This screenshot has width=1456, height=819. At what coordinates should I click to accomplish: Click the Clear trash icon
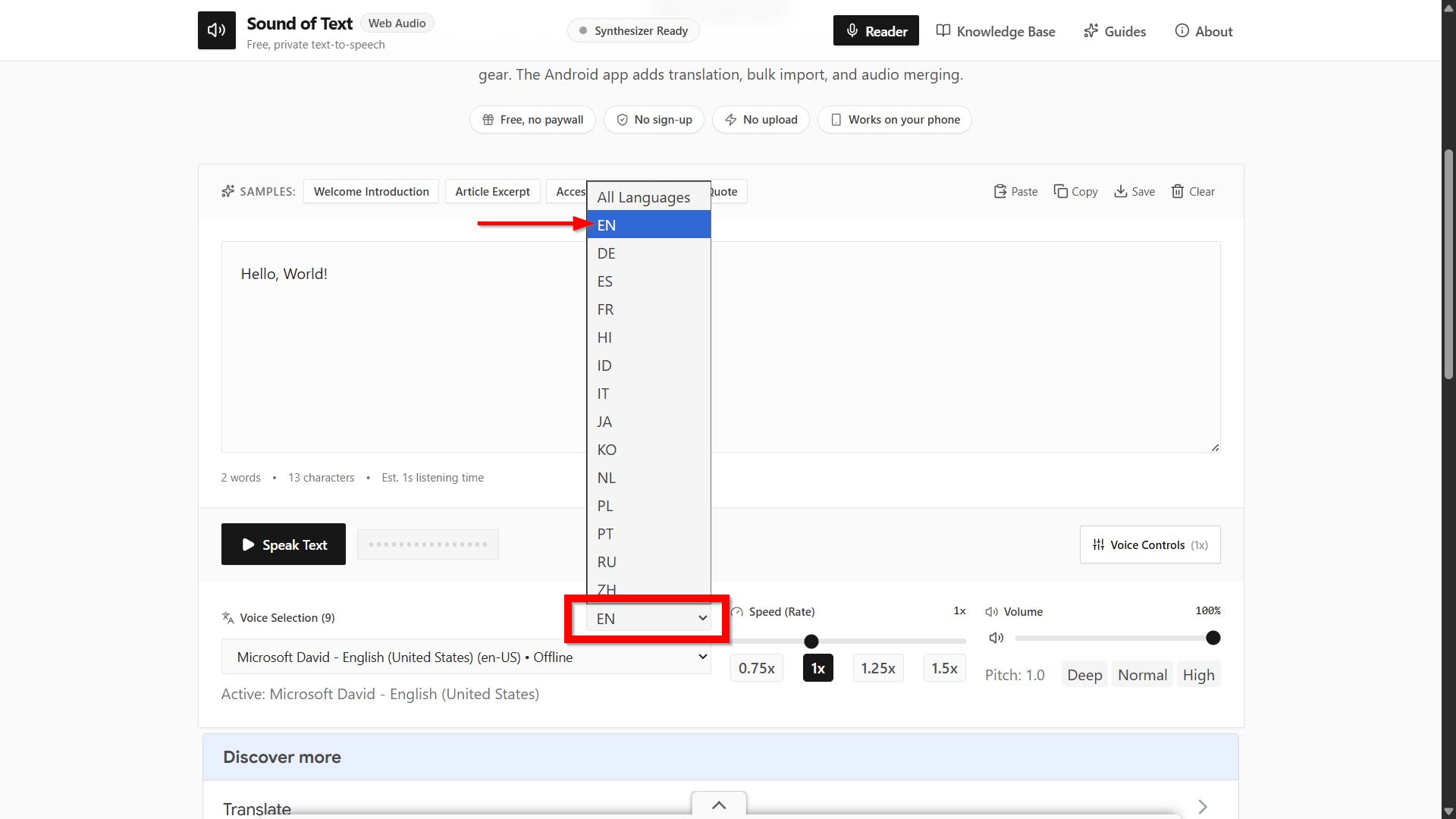(x=1178, y=192)
